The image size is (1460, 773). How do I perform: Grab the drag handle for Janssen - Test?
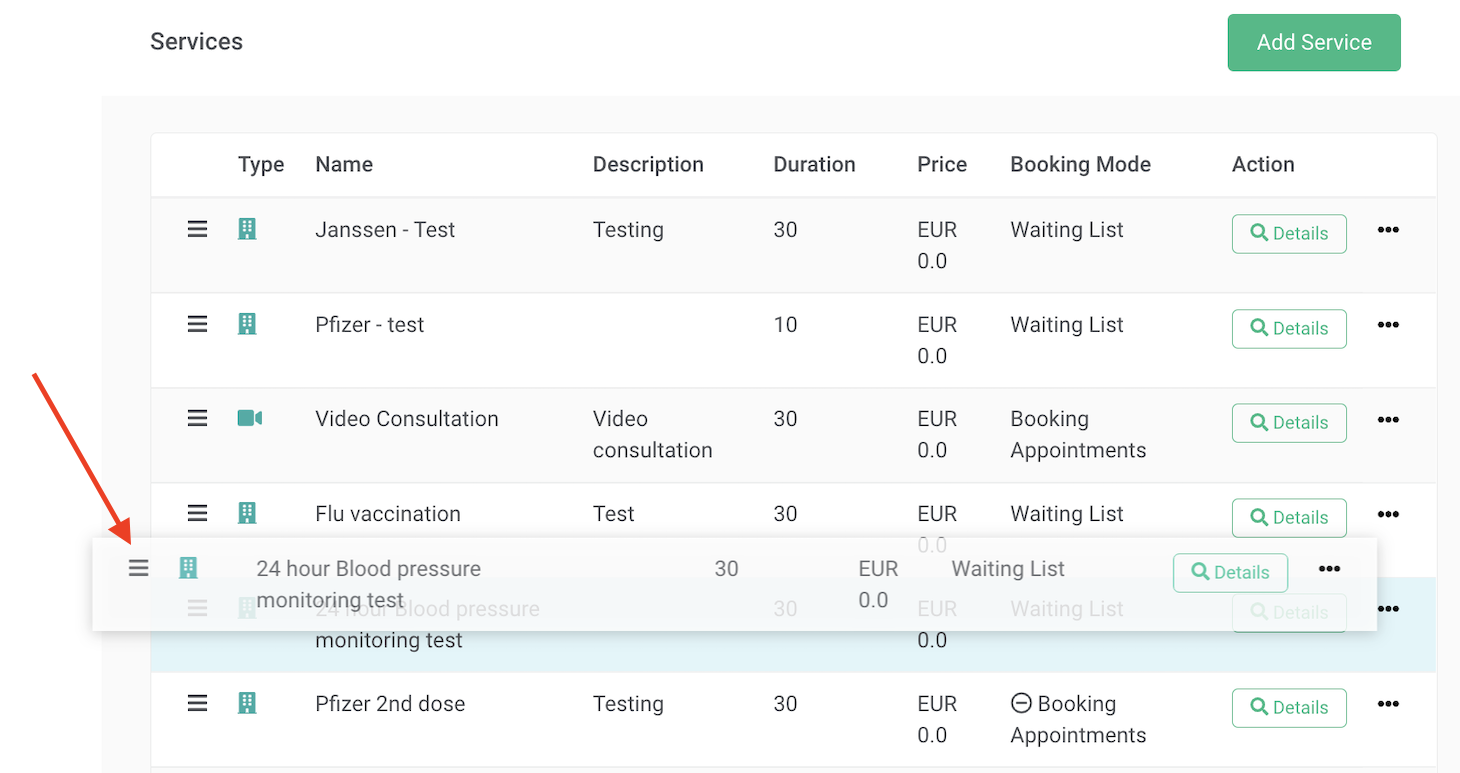(198, 229)
